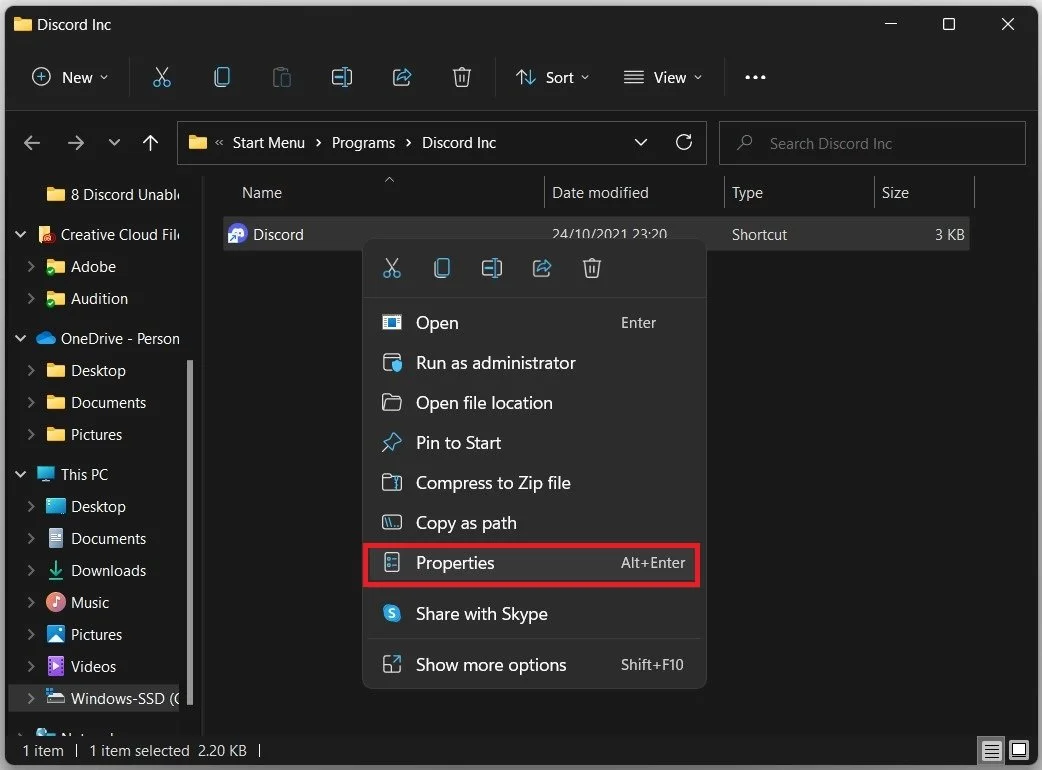Screen dimensions: 1042x770
Task: Switch to large thumbnails view in status bar
Action: click(x=1019, y=751)
